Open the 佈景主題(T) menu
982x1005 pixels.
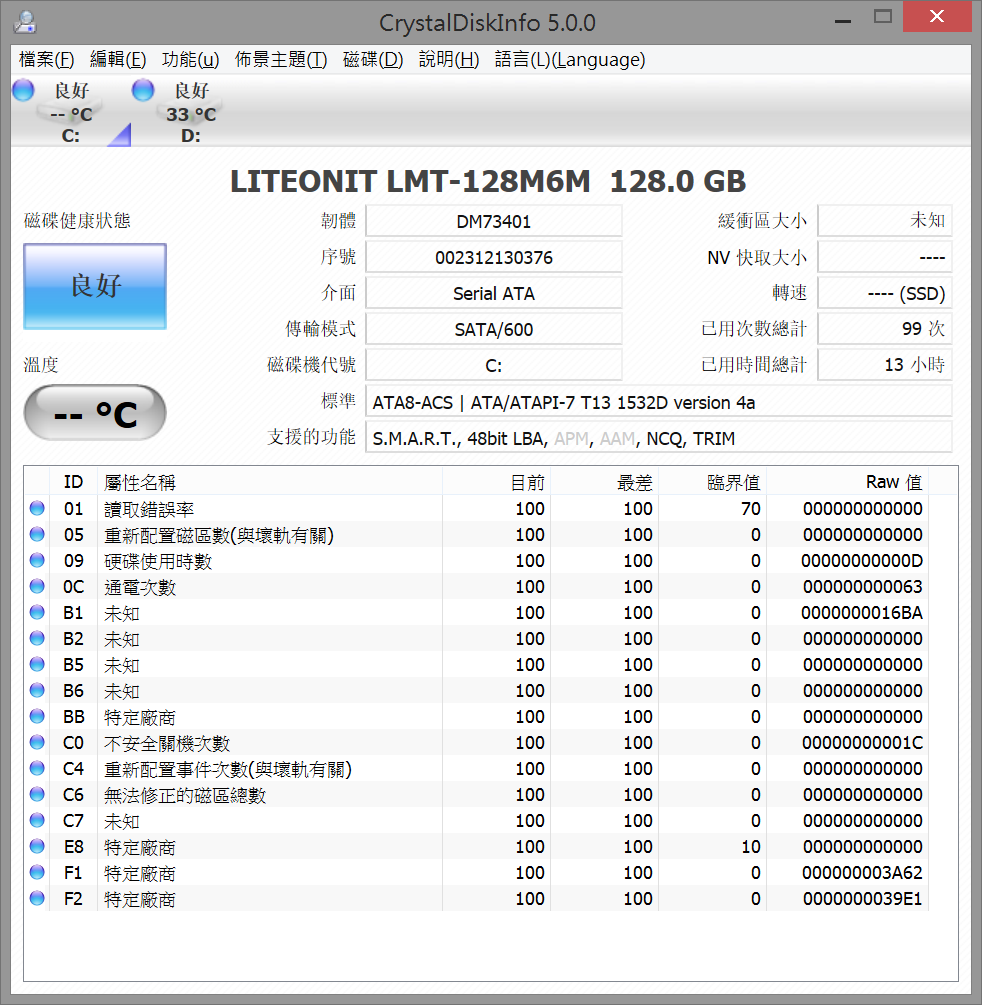281,60
